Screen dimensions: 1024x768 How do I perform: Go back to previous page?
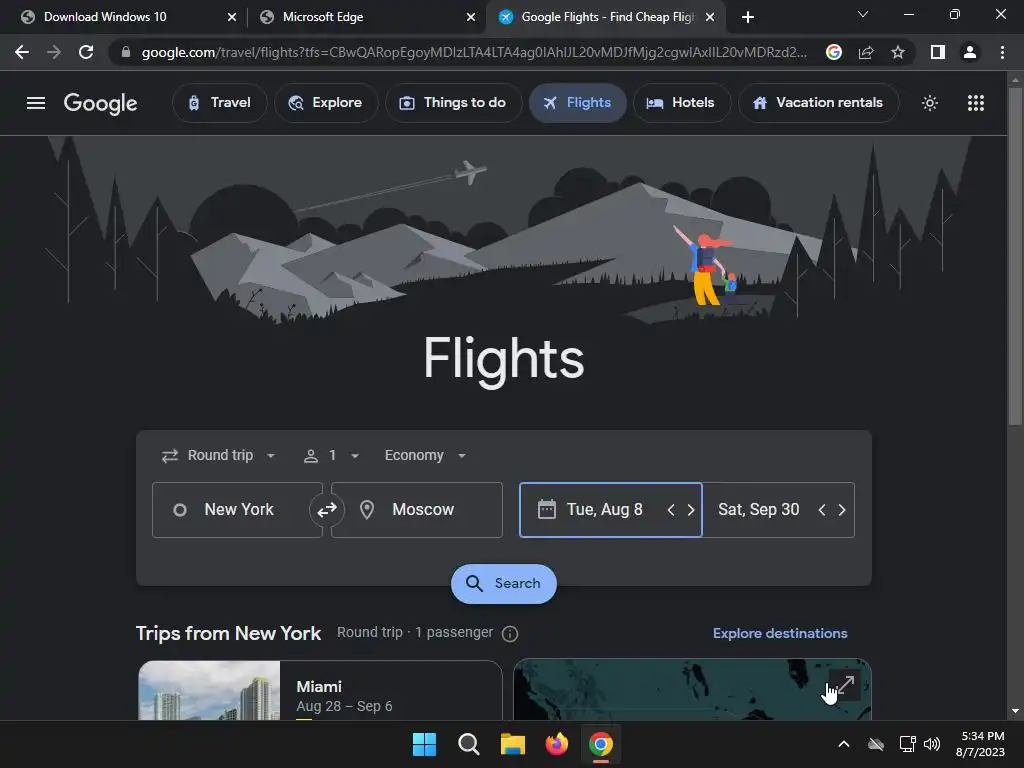click(22, 52)
